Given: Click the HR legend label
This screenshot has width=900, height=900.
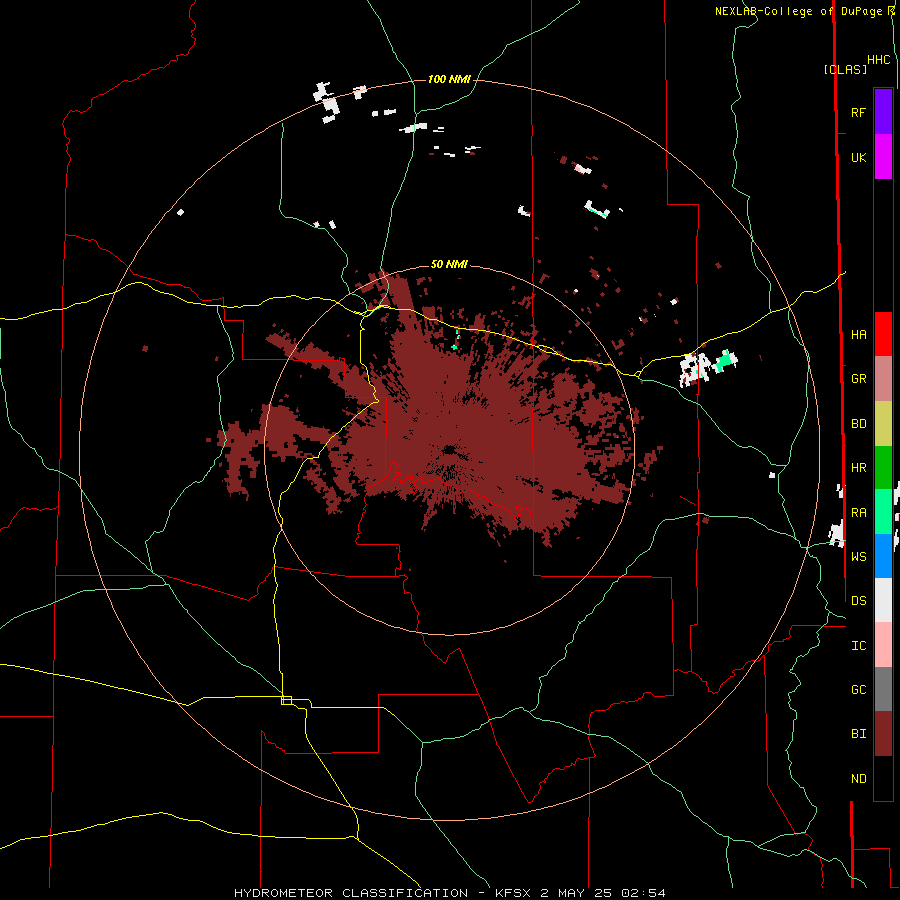Looking at the screenshot, I should [858, 468].
